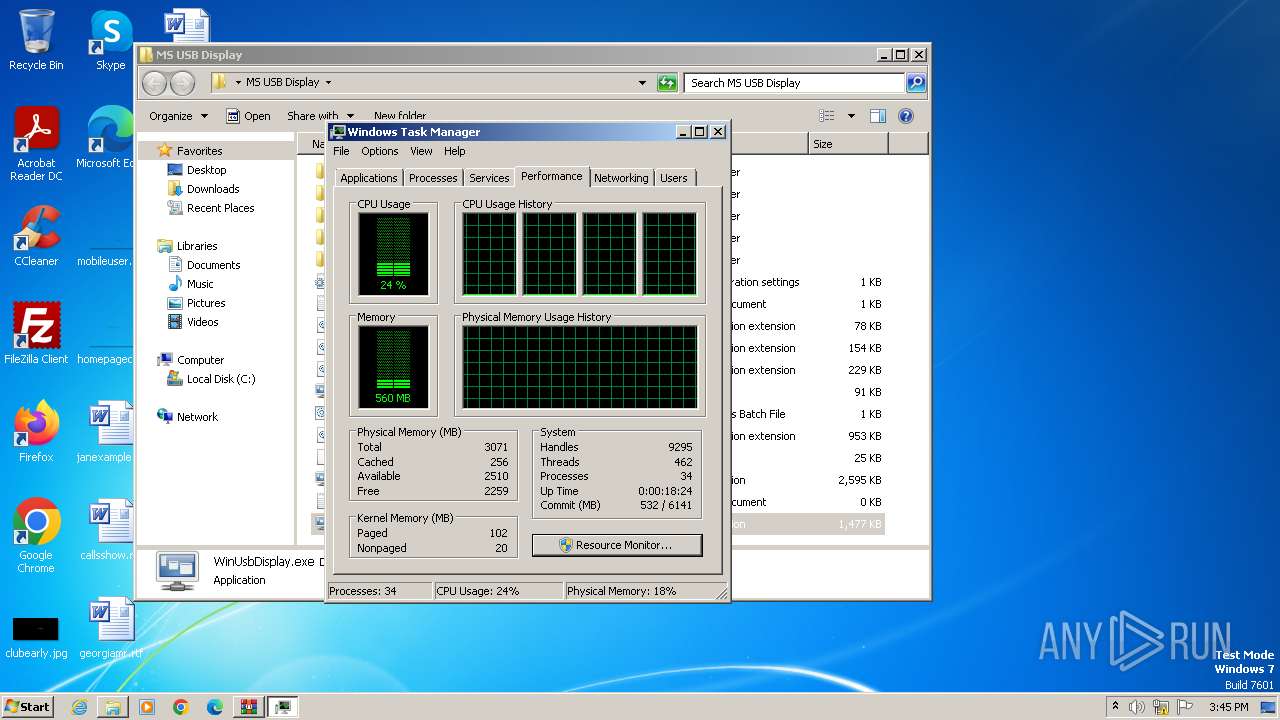Show hidden system tray icons
Viewport: 1280px width, 720px height.
click(1116, 707)
